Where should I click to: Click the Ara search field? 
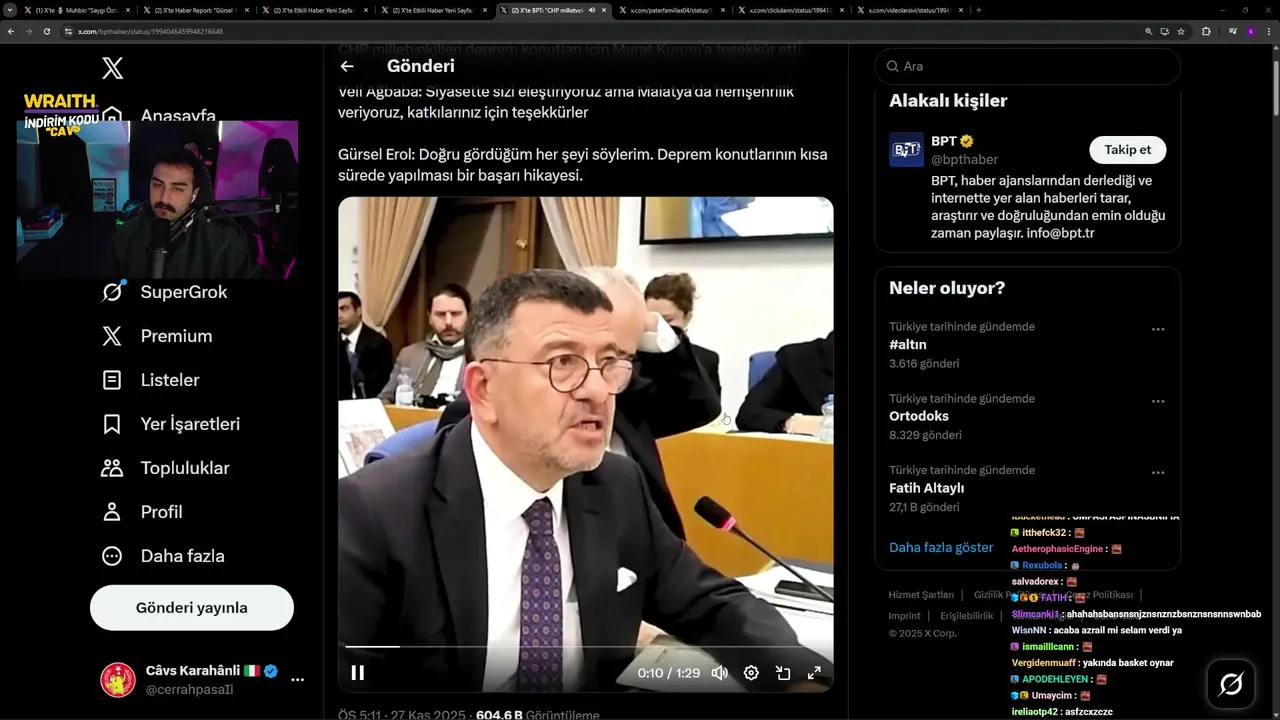(1027, 66)
